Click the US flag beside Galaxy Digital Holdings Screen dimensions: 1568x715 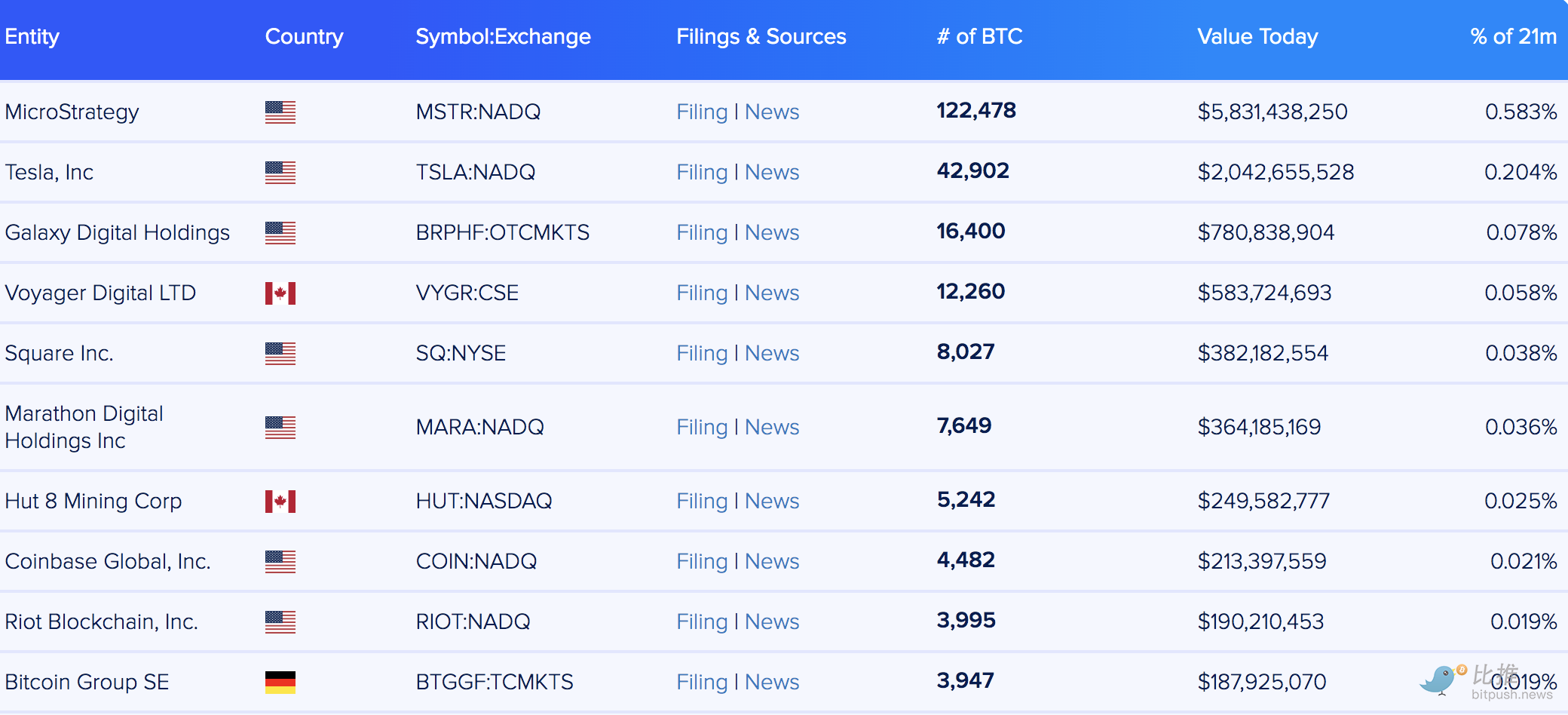pos(280,232)
